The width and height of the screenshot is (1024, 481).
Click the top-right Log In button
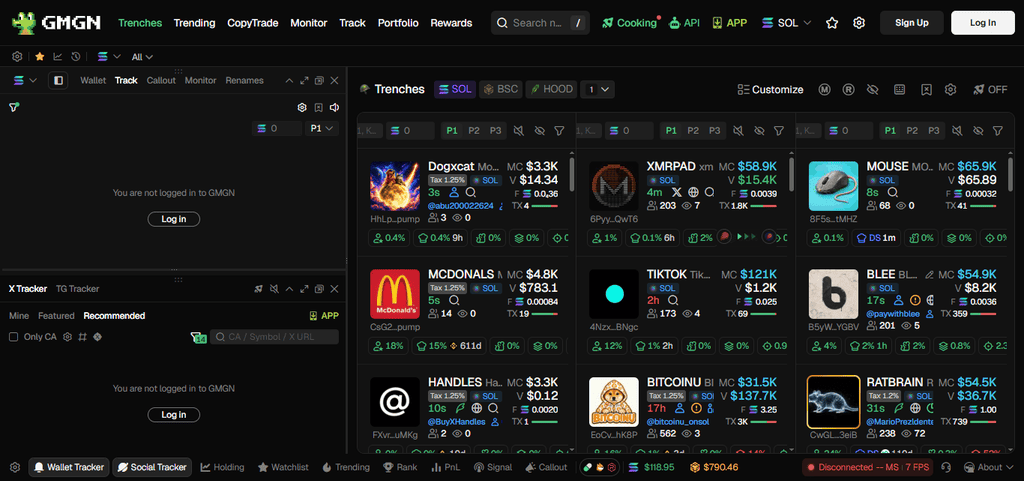tap(983, 23)
